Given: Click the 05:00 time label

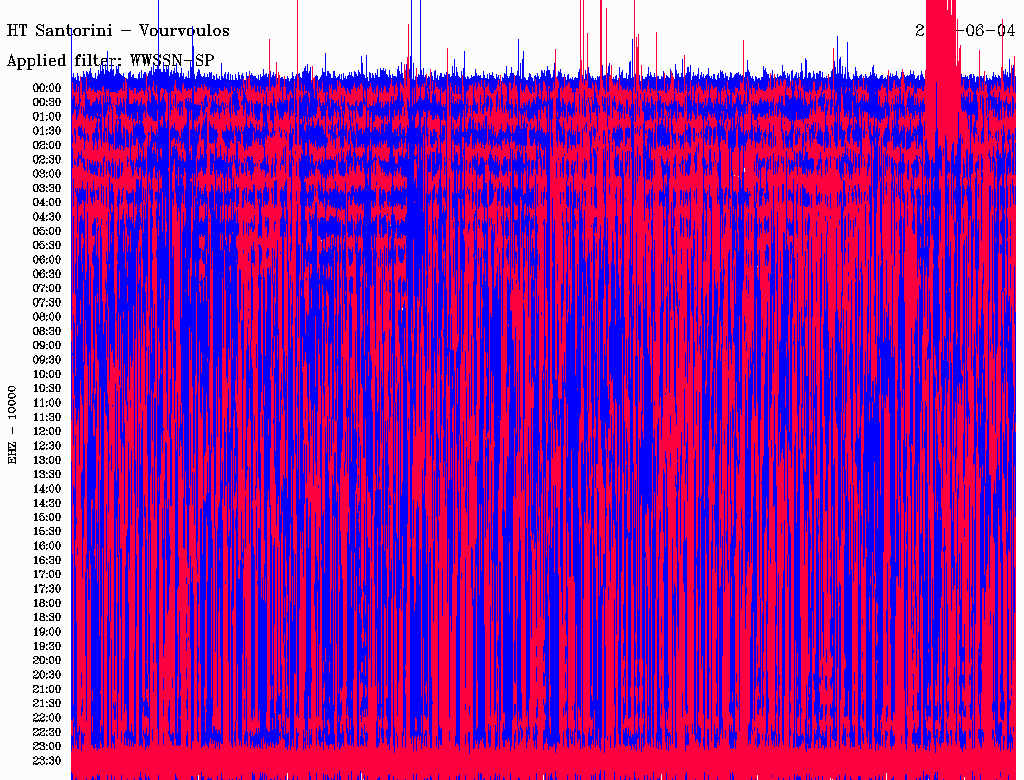Looking at the screenshot, I should tap(47, 231).
